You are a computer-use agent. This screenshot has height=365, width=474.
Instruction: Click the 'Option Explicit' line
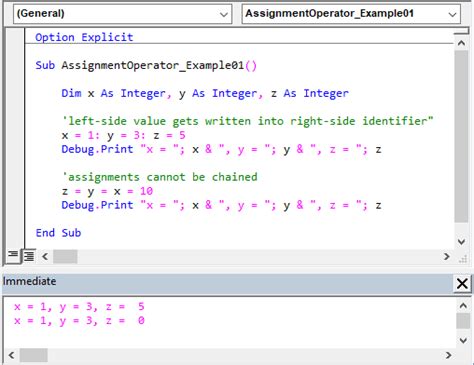[x=84, y=37]
